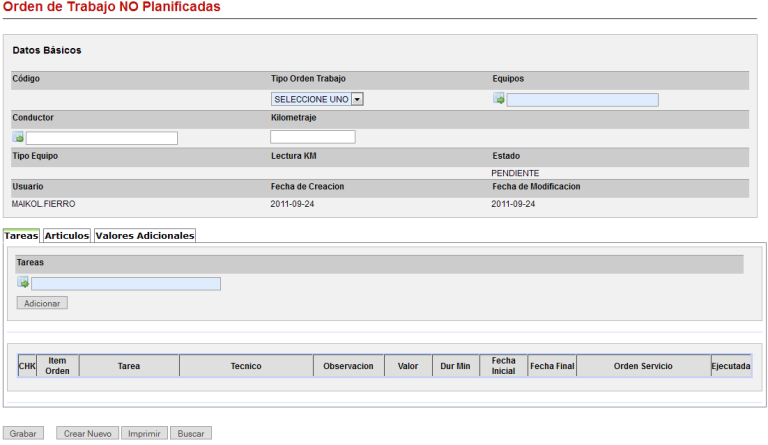Click the Buscar button
Viewport: 768px width, 445px height.
(190, 434)
